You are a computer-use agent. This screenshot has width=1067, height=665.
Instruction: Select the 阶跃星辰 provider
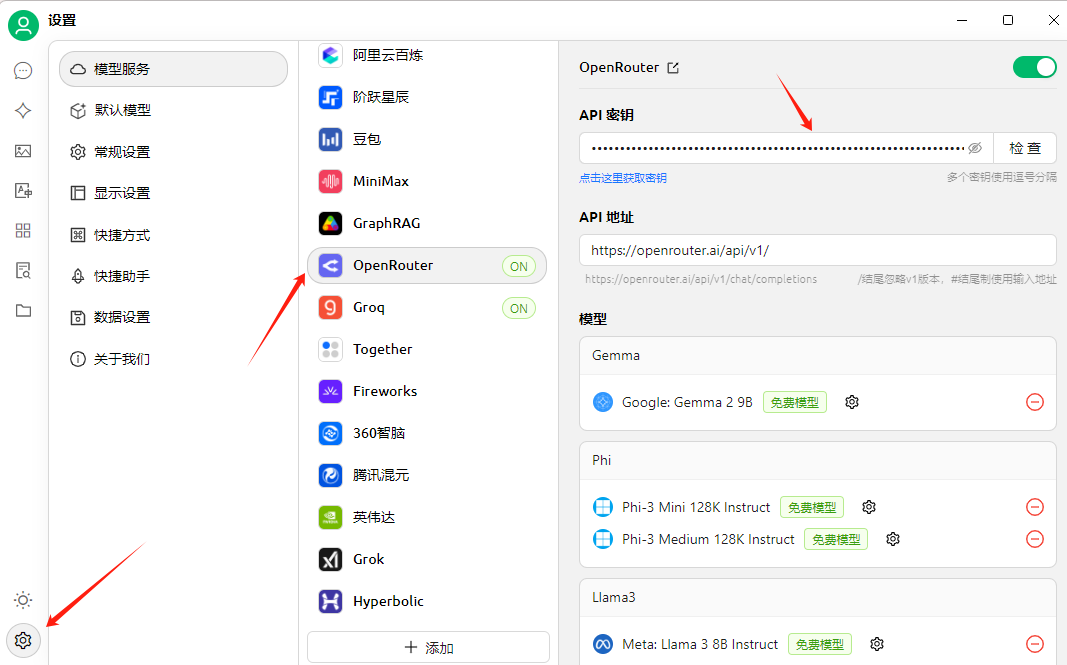pyautogui.click(x=427, y=97)
